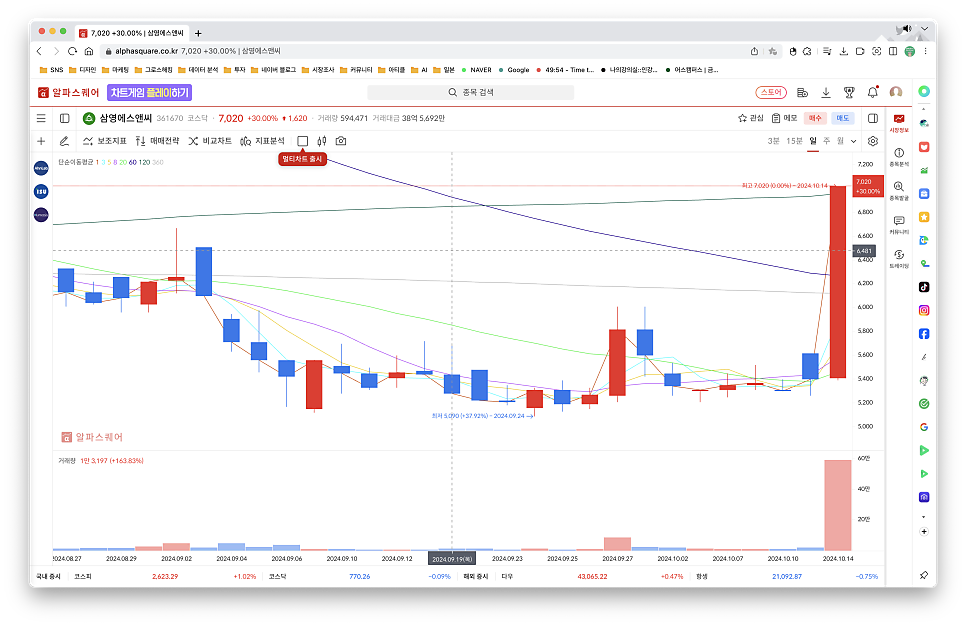Toggle the 60-day moving average line

pos(132,162)
